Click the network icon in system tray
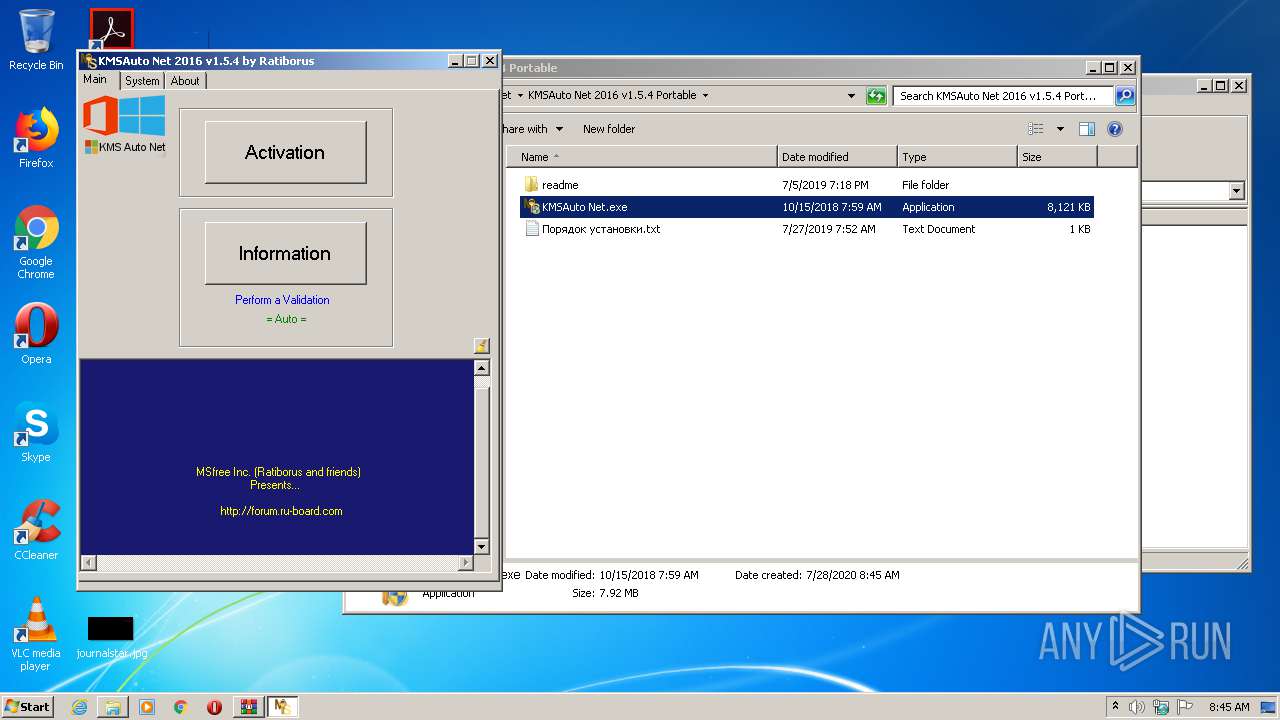The width and height of the screenshot is (1280, 720). (x=1161, y=707)
